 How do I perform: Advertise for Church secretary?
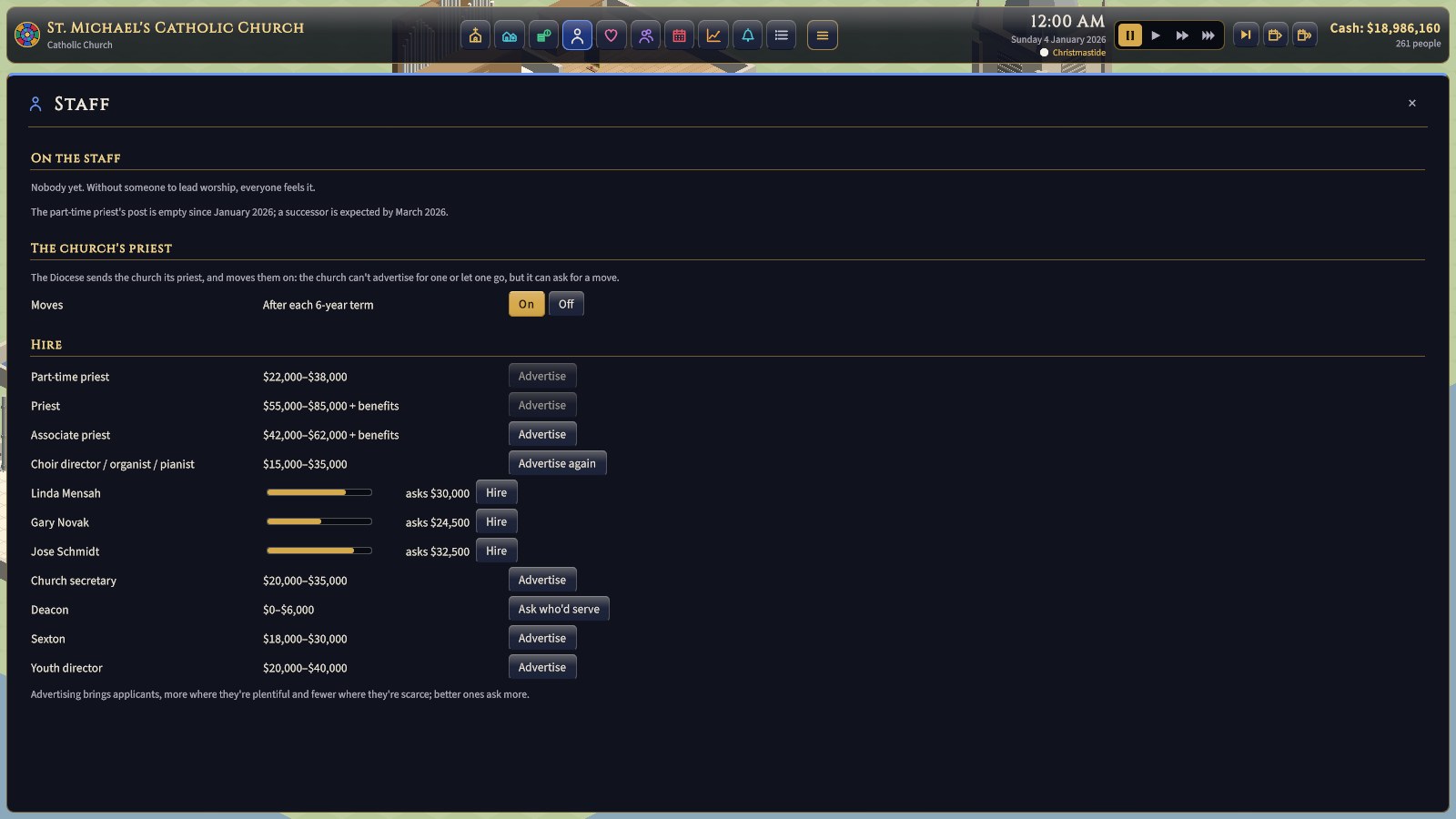(542, 580)
